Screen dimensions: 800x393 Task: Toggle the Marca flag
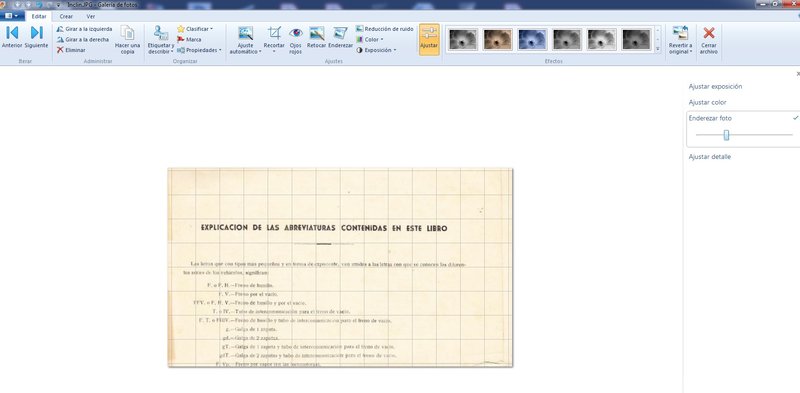(x=189, y=39)
